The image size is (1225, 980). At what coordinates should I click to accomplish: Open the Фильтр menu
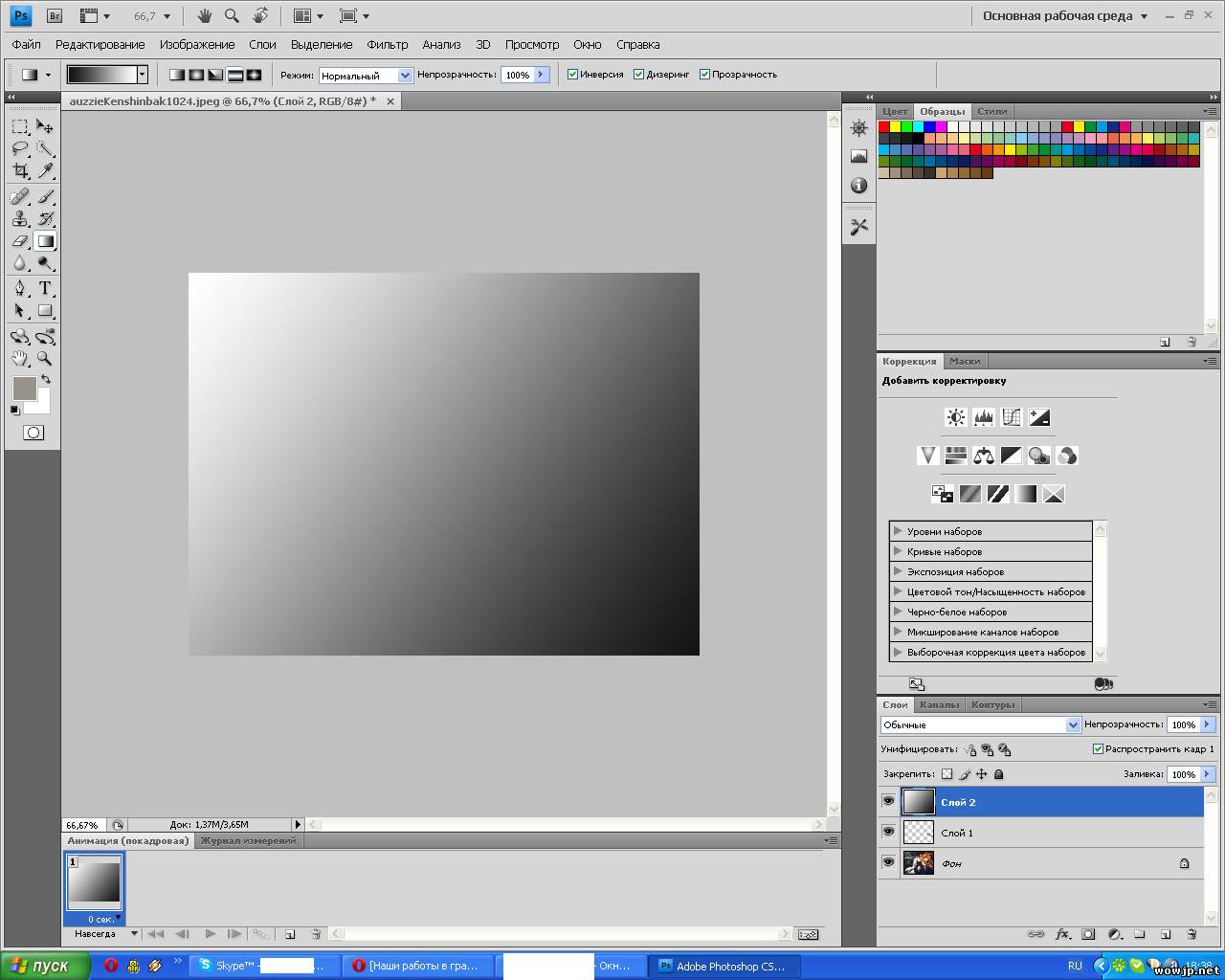pyautogui.click(x=387, y=45)
